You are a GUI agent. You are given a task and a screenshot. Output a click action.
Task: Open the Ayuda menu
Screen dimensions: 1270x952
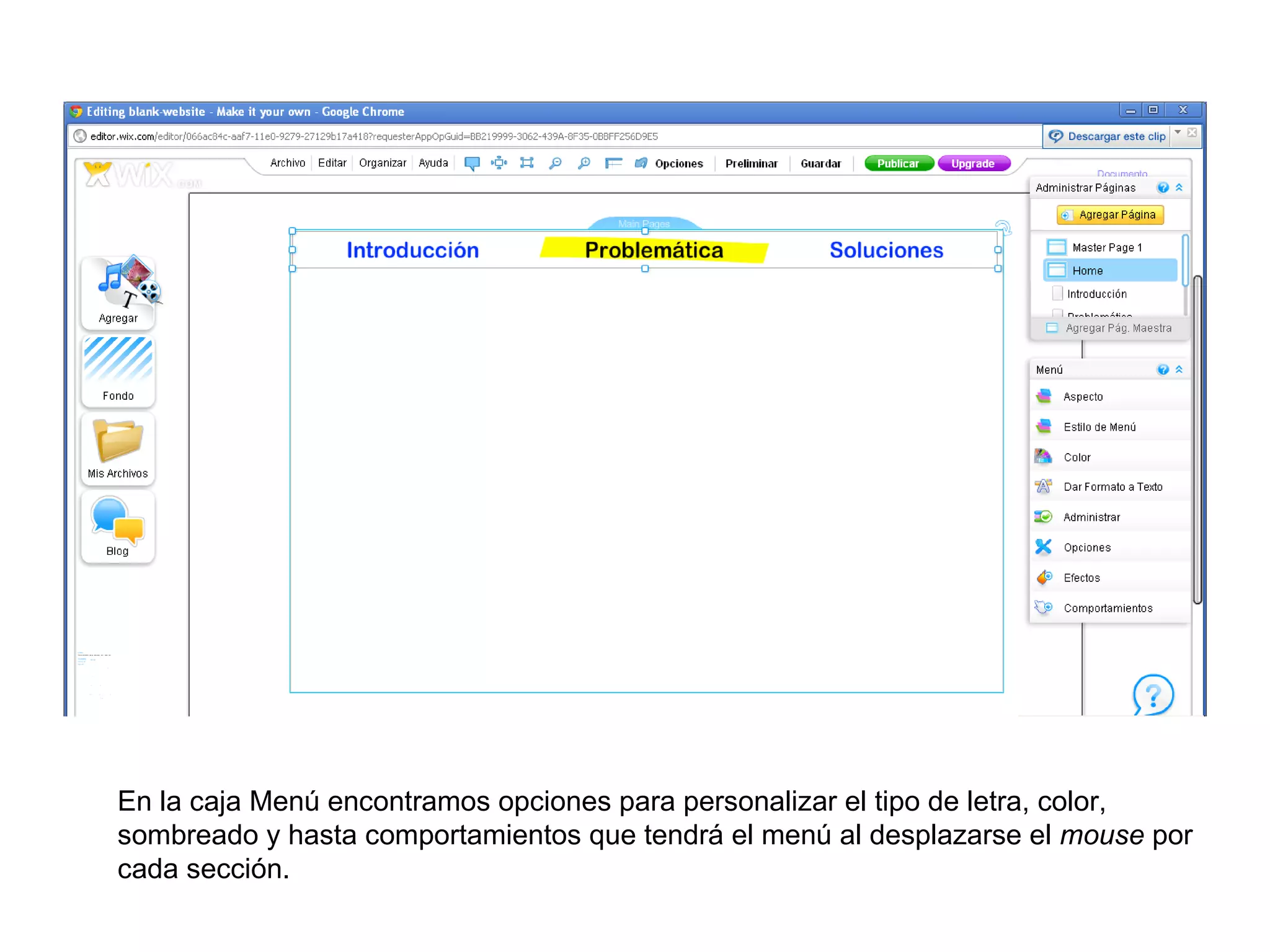click(433, 163)
